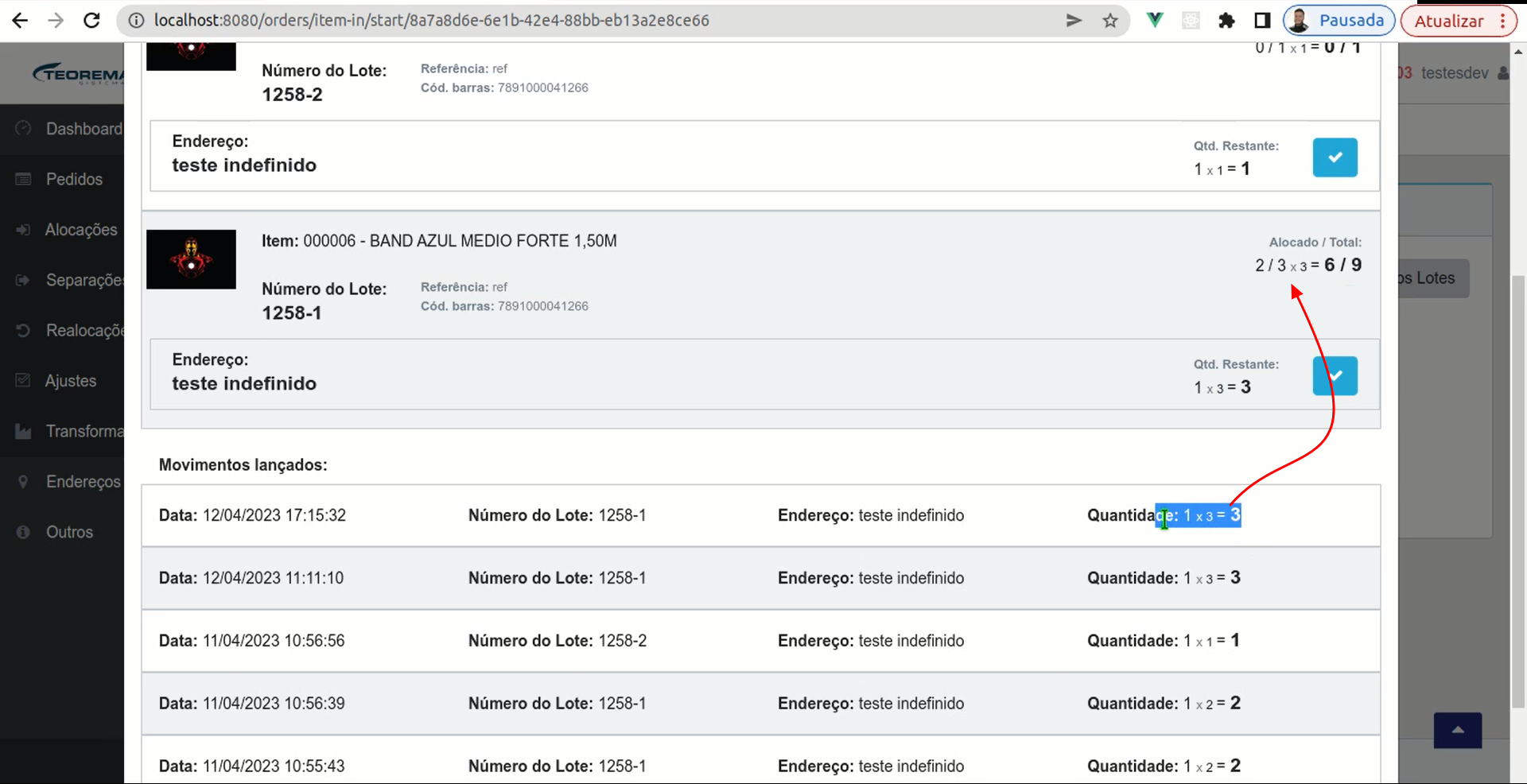Screen dimensions: 1527x784
Task: Click the Transformações factory icon
Action: [23, 431]
